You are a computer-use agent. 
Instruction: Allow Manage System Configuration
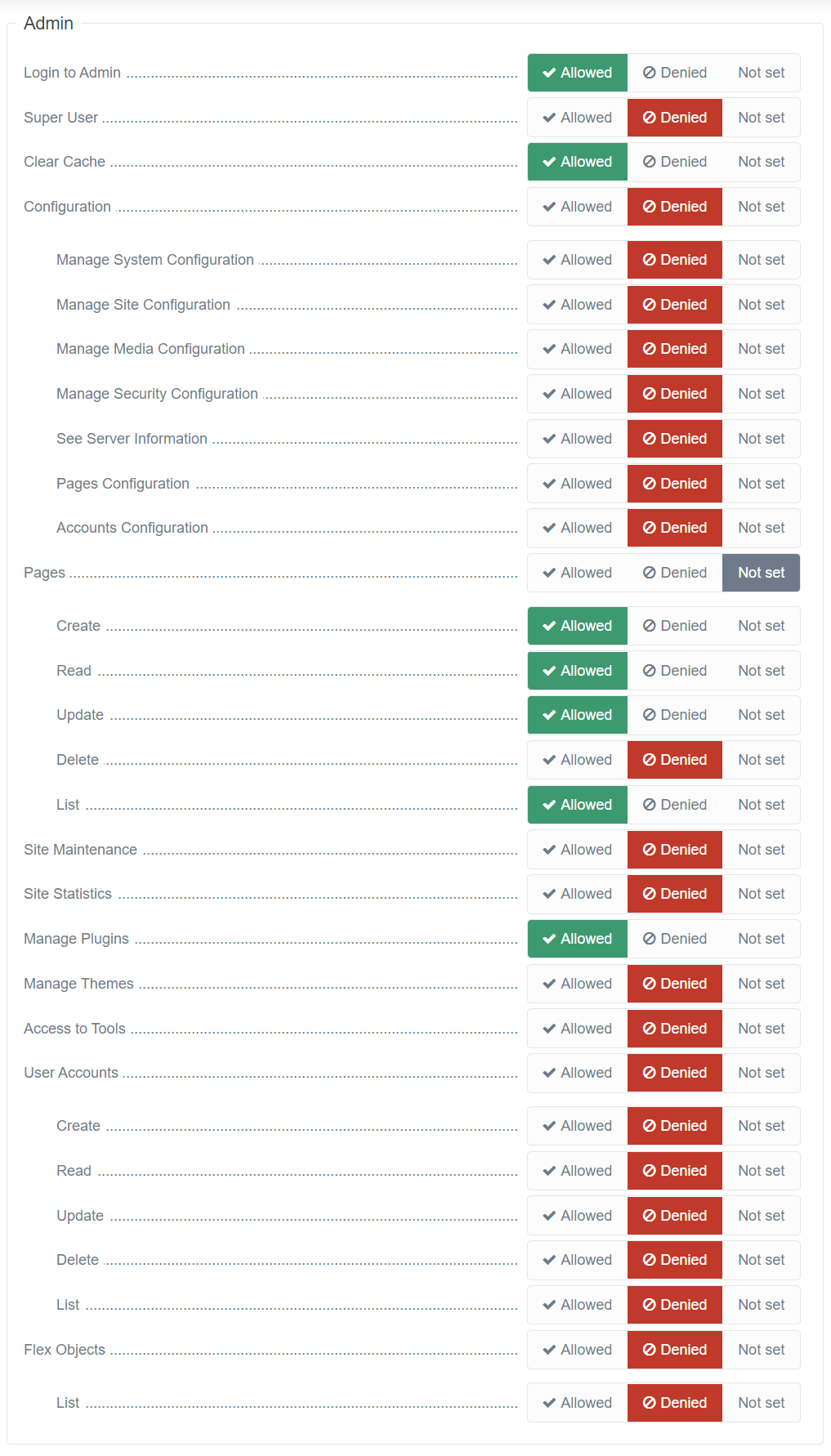coord(578,260)
